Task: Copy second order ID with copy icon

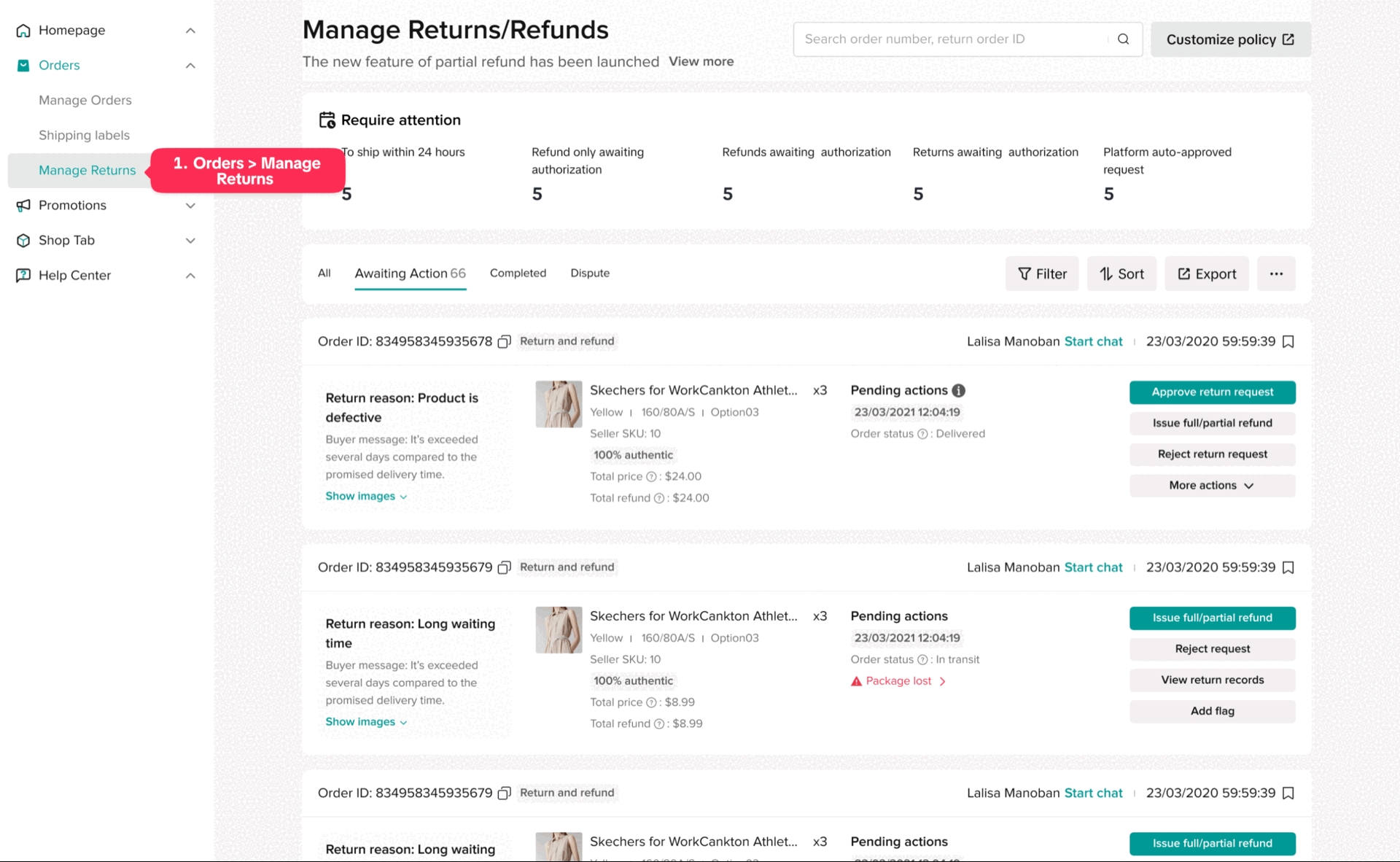Action: [504, 568]
